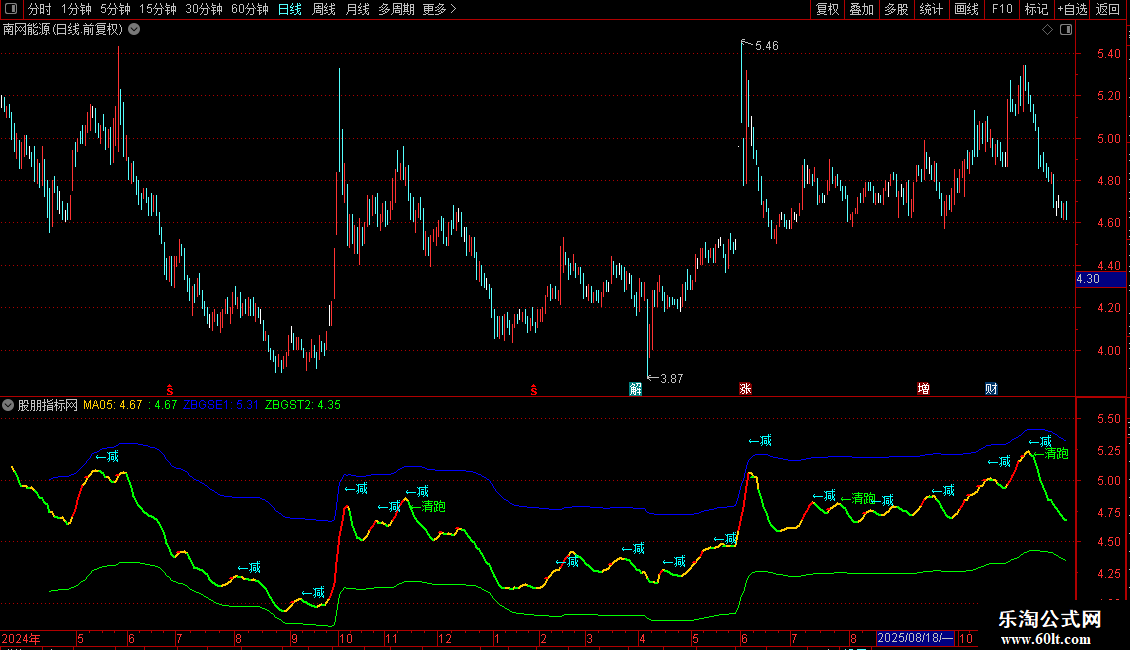The height and width of the screenshot is (650, 1130).
Task: Open the 多周期 multi-period view
Action: tap(396, 9)
